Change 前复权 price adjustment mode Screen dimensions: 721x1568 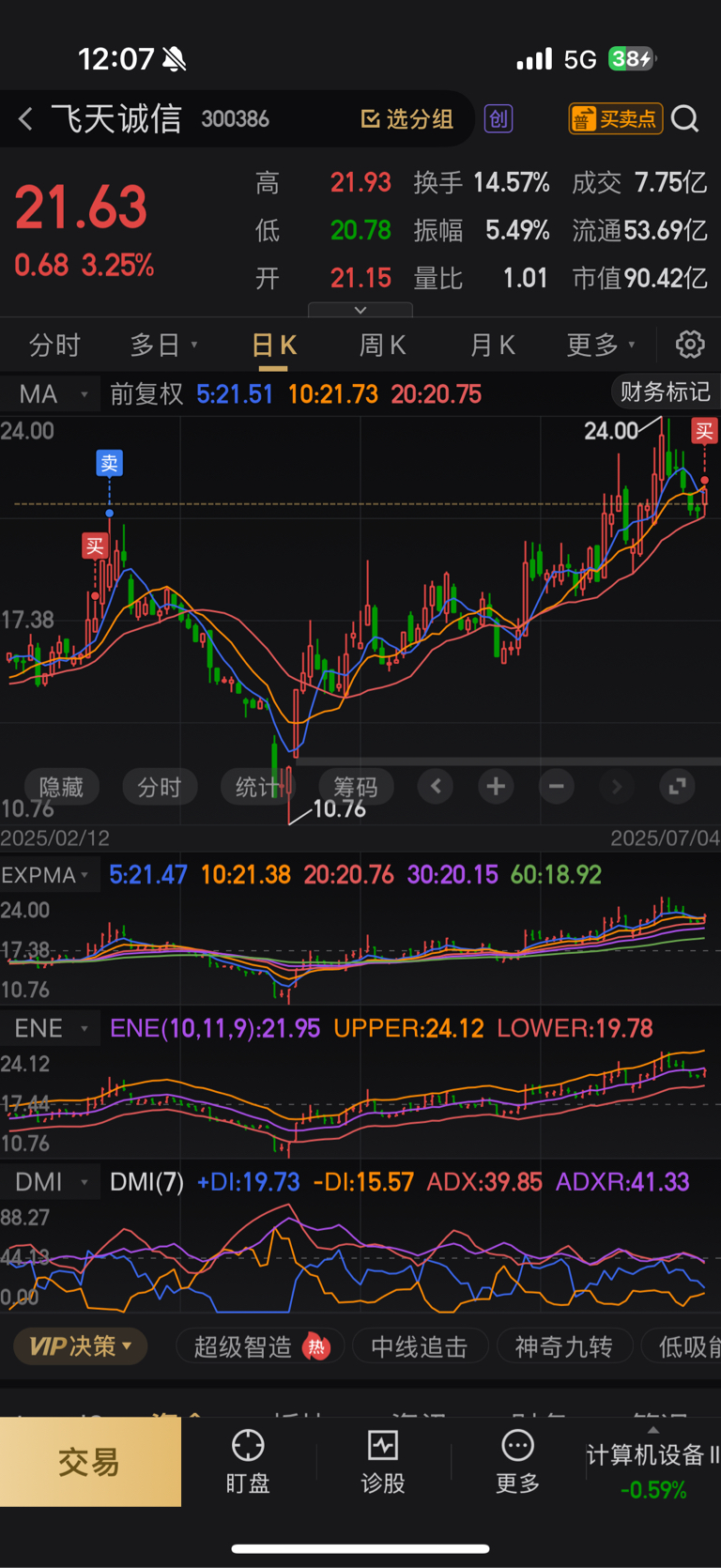146,394
